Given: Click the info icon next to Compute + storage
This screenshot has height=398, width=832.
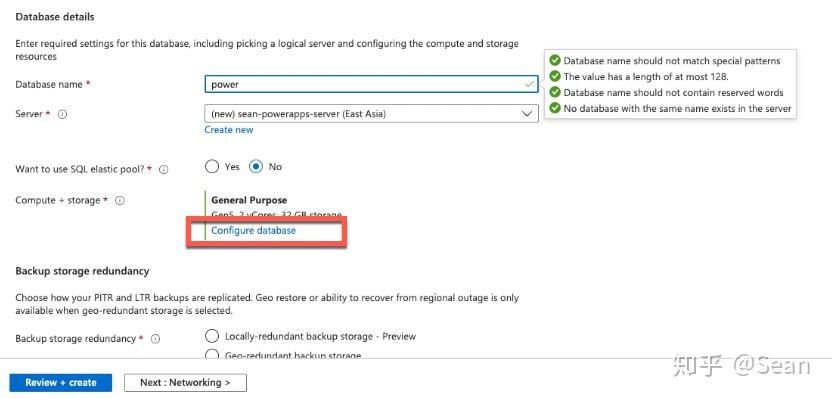Looking at the screenshot, I should click(120, 201).
